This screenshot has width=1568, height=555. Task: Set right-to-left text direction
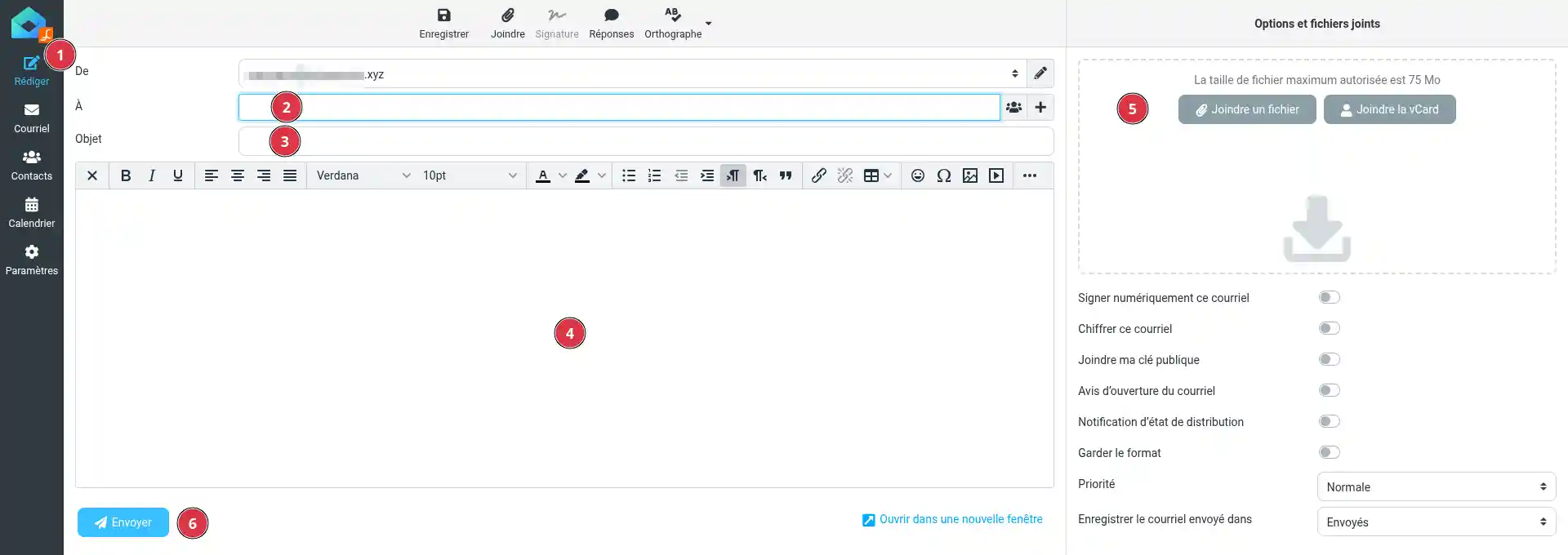(x=759, y=175)
